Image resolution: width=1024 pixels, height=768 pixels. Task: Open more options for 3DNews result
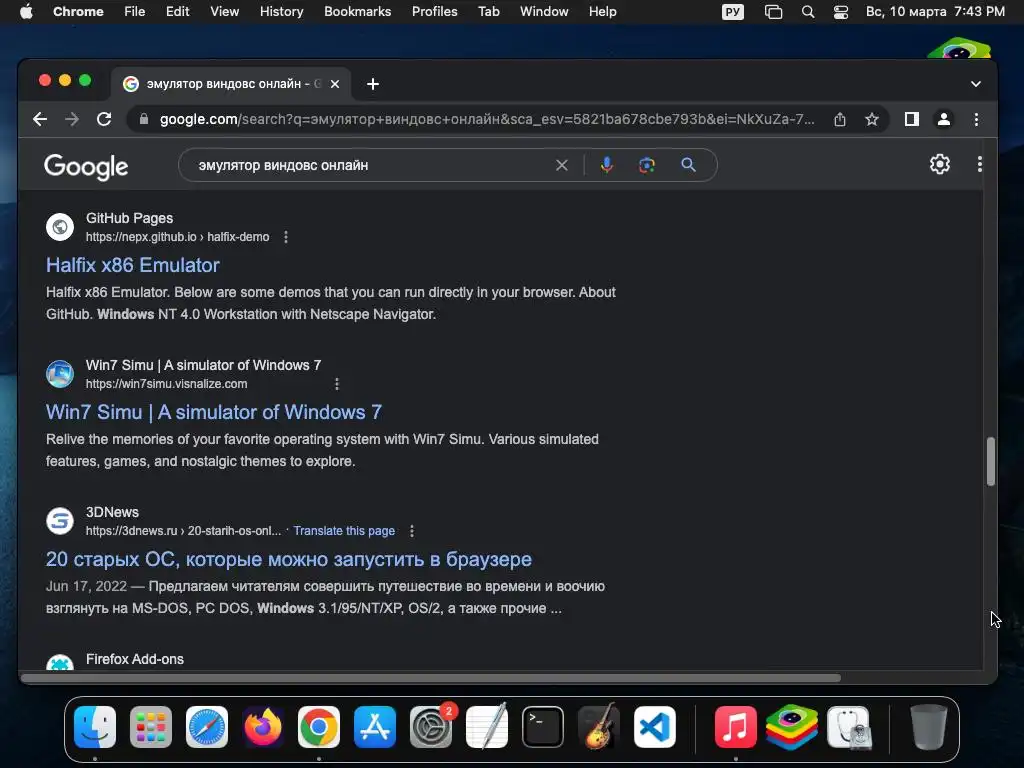[x=411, y=531]
